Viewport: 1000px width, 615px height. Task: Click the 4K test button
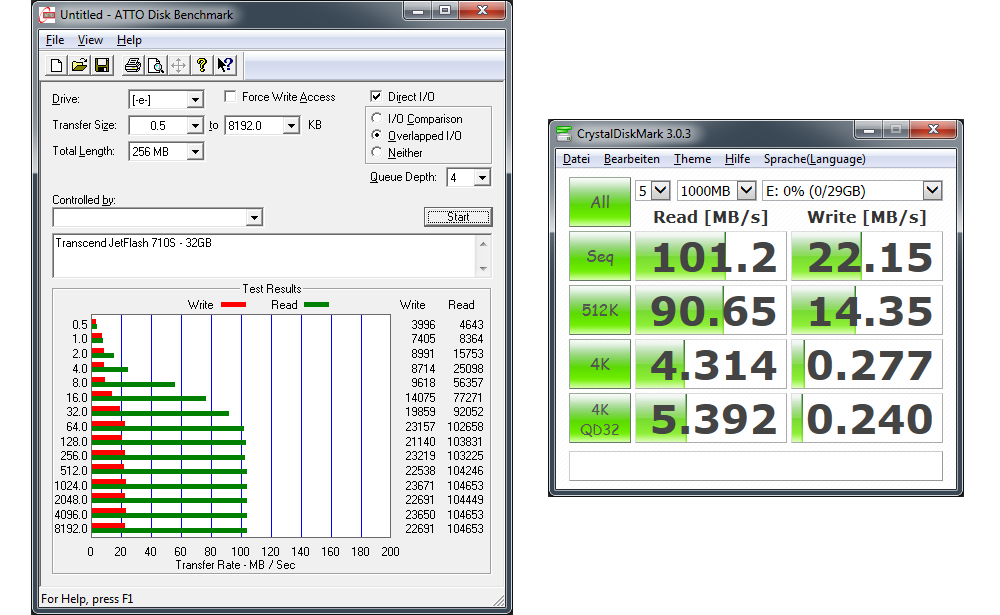pos(599,364)
